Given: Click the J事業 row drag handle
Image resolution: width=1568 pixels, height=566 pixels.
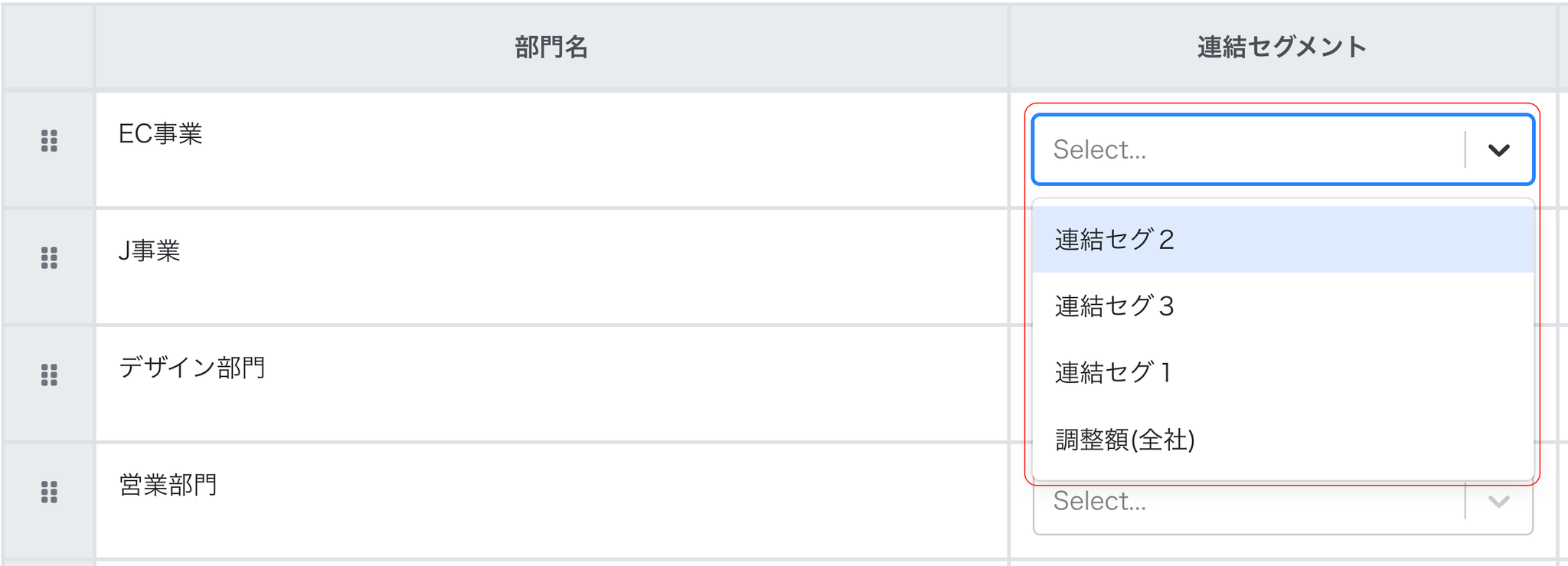Looking at the screenshot, I should 49,258.
